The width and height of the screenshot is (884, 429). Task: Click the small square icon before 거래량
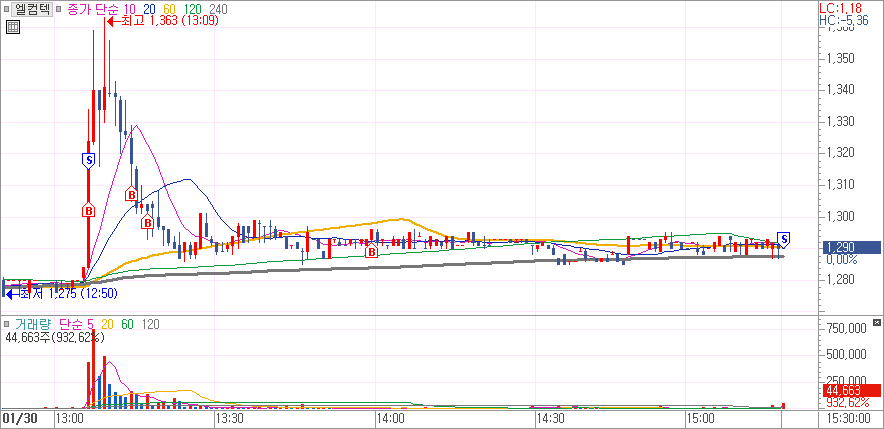[6, 324]
